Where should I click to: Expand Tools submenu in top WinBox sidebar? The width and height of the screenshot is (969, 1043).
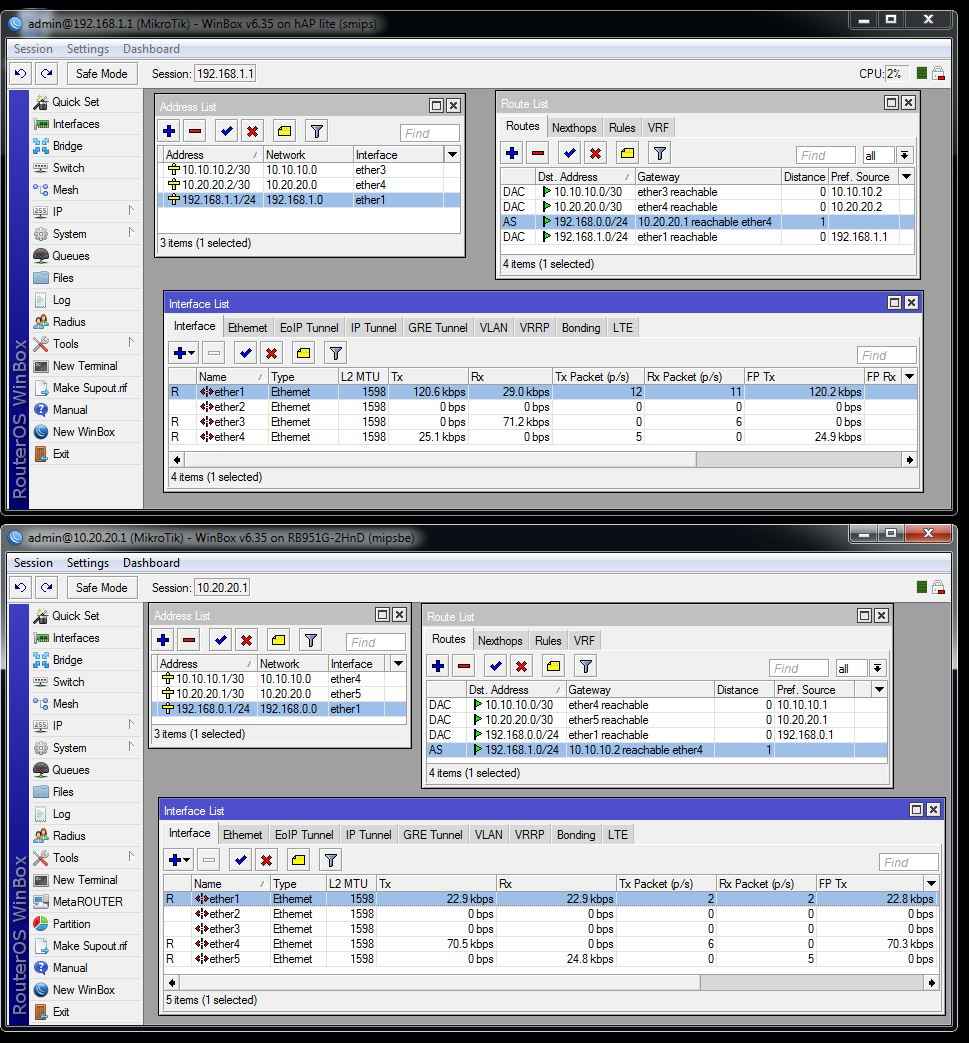(131, 343)
